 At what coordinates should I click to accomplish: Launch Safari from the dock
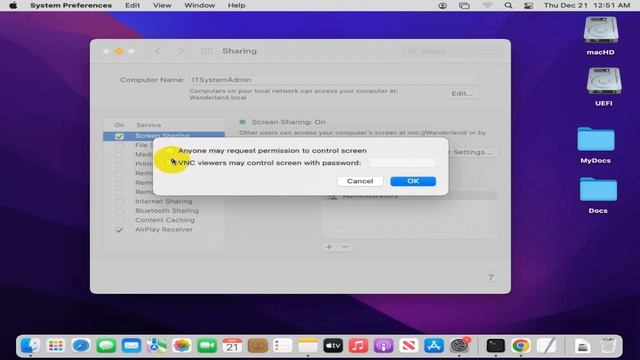(81, 346)
